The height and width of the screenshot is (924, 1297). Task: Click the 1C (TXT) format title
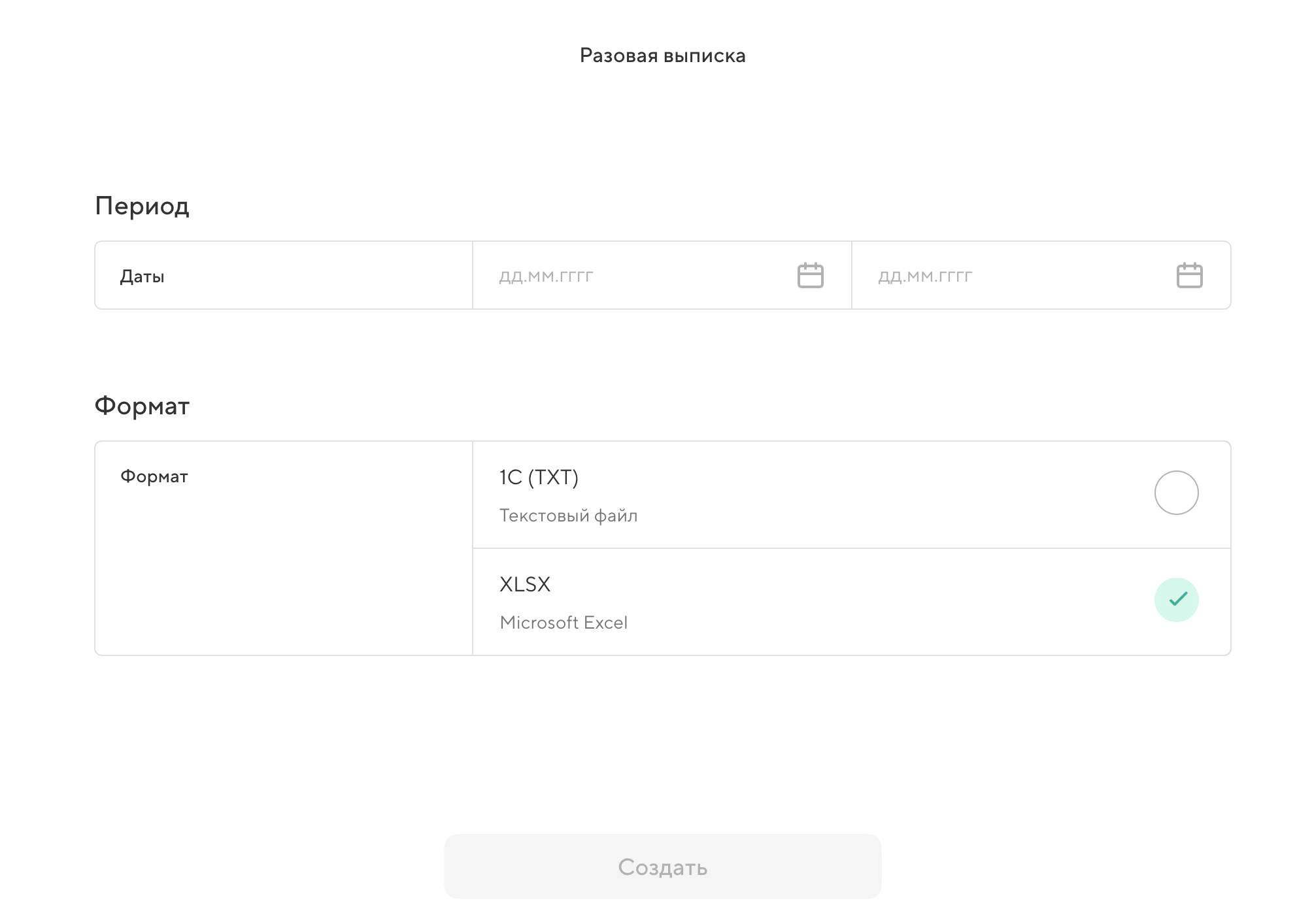(x=539, y=477)
